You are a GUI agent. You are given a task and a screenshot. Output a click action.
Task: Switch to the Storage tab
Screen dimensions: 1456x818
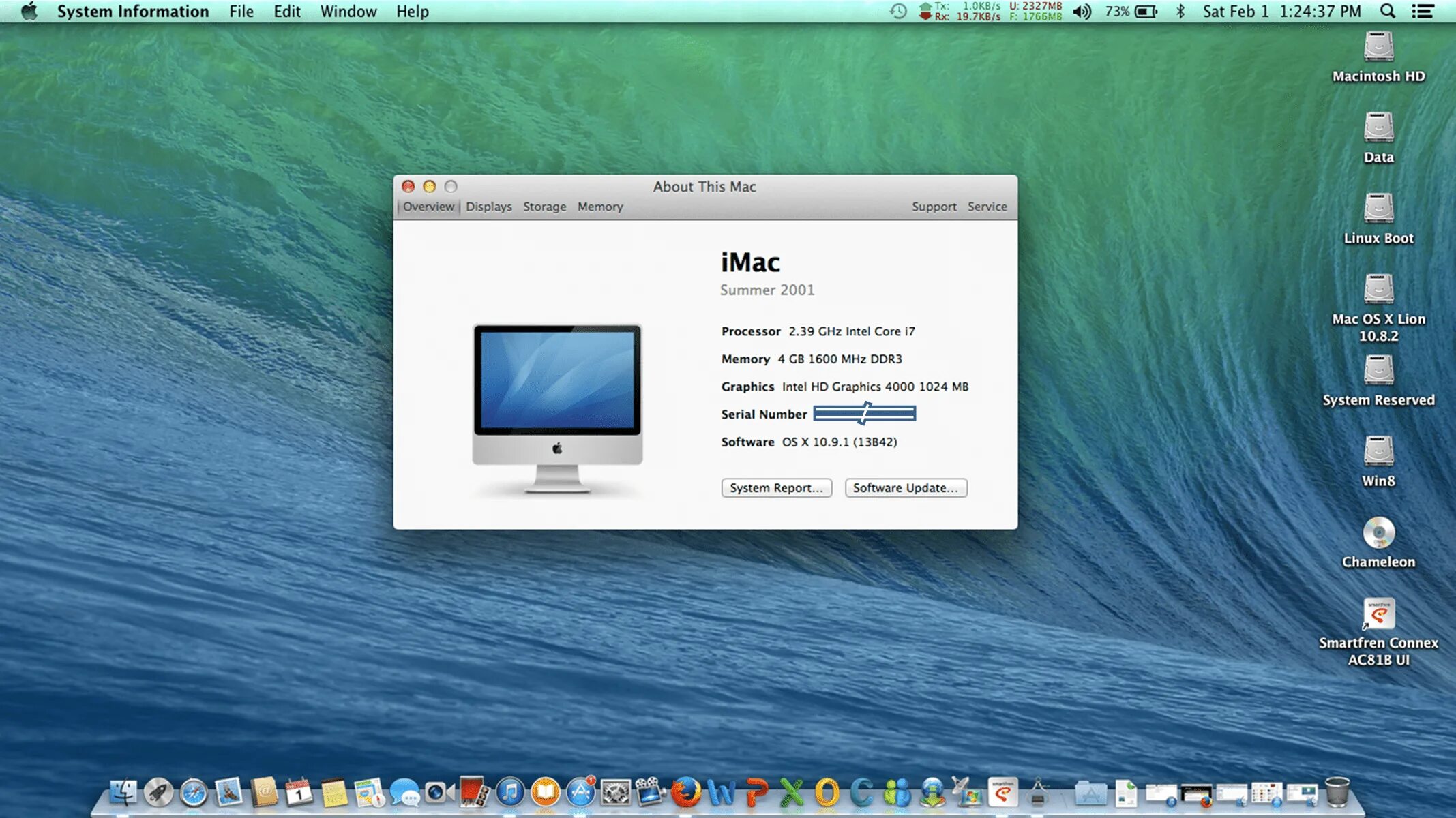(x=544, y=207)
